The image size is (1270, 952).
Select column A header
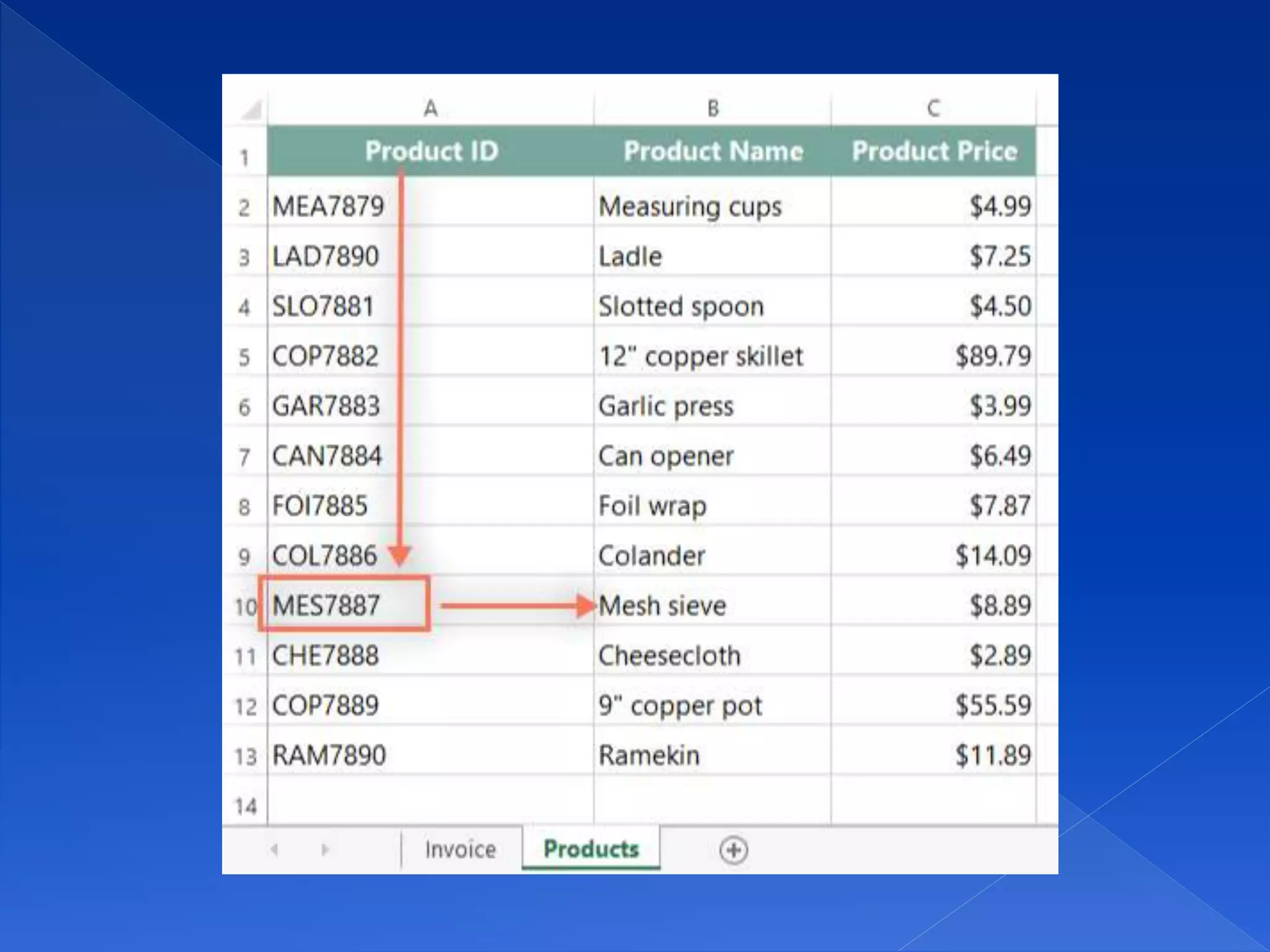(x=430, y=108)
